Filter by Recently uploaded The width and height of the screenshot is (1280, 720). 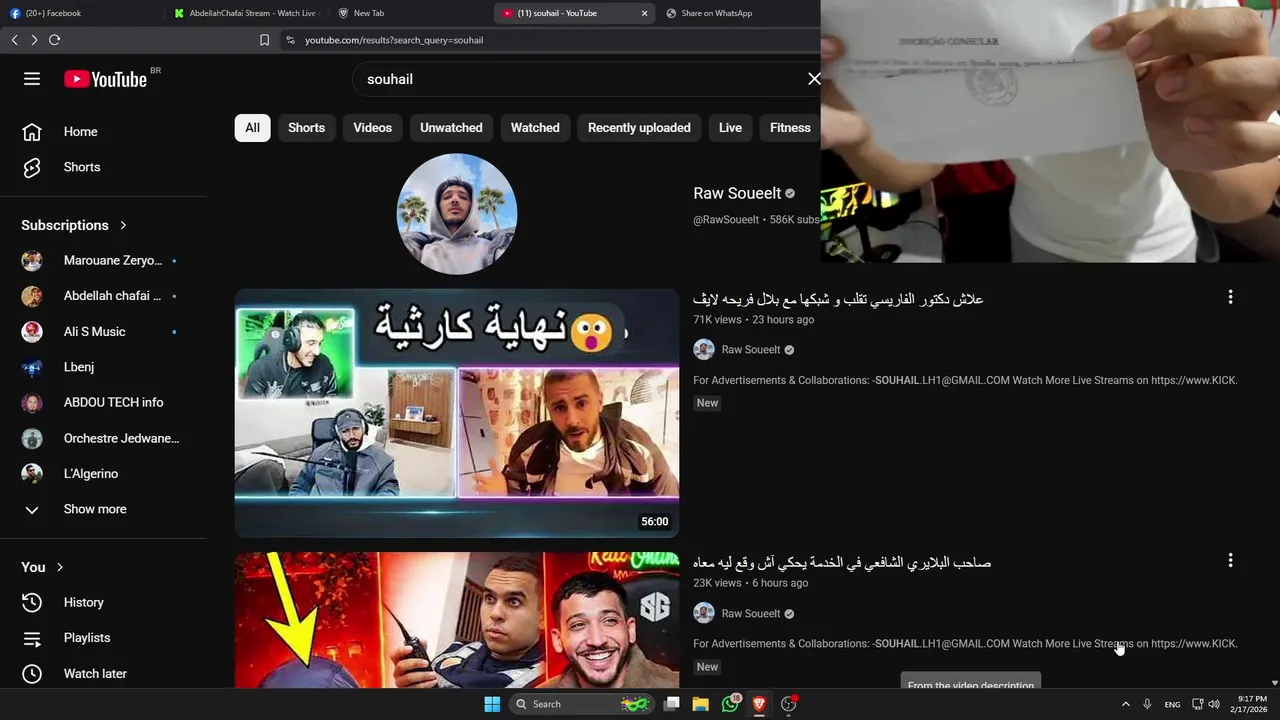click(639, 128)
